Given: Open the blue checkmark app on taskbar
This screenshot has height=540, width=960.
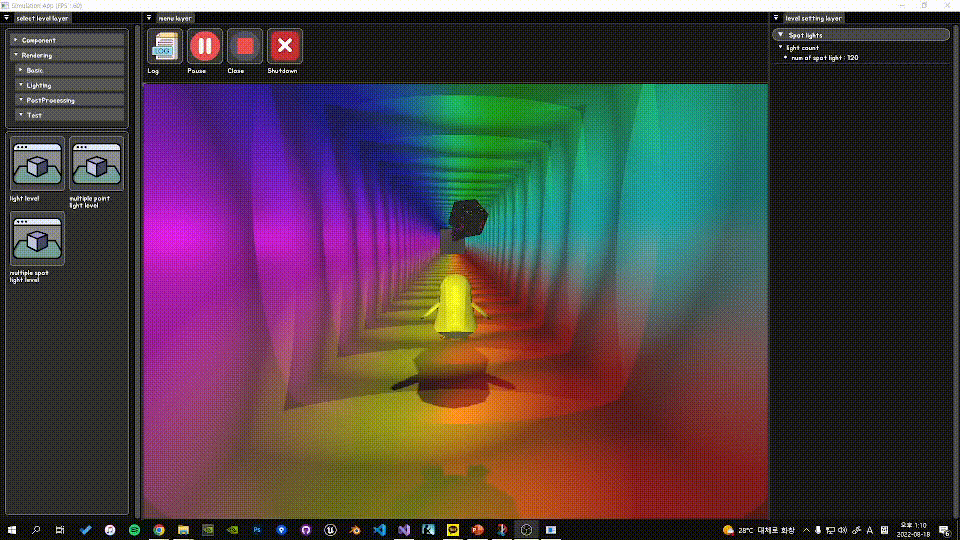Looking at the screenshot, I should [85, 530].
